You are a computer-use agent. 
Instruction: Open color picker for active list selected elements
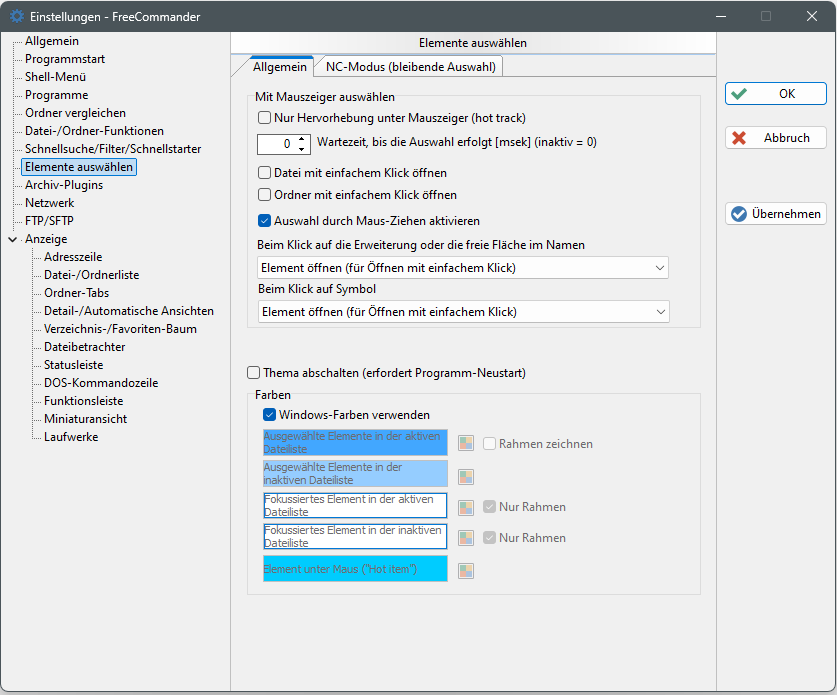[x=466, y=443]
